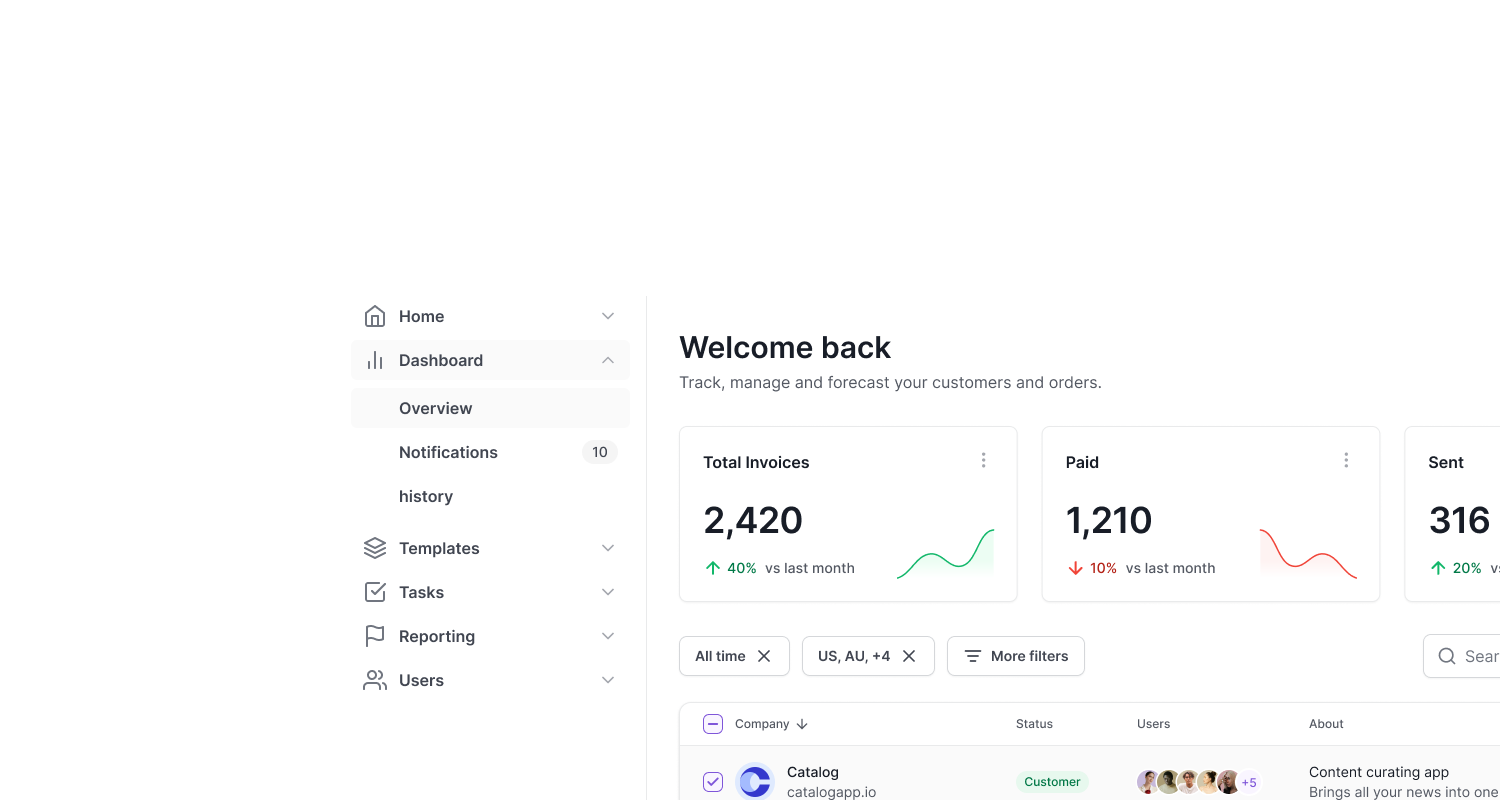
Task: Open the catalogapp.io link
Action: point(831,791)
